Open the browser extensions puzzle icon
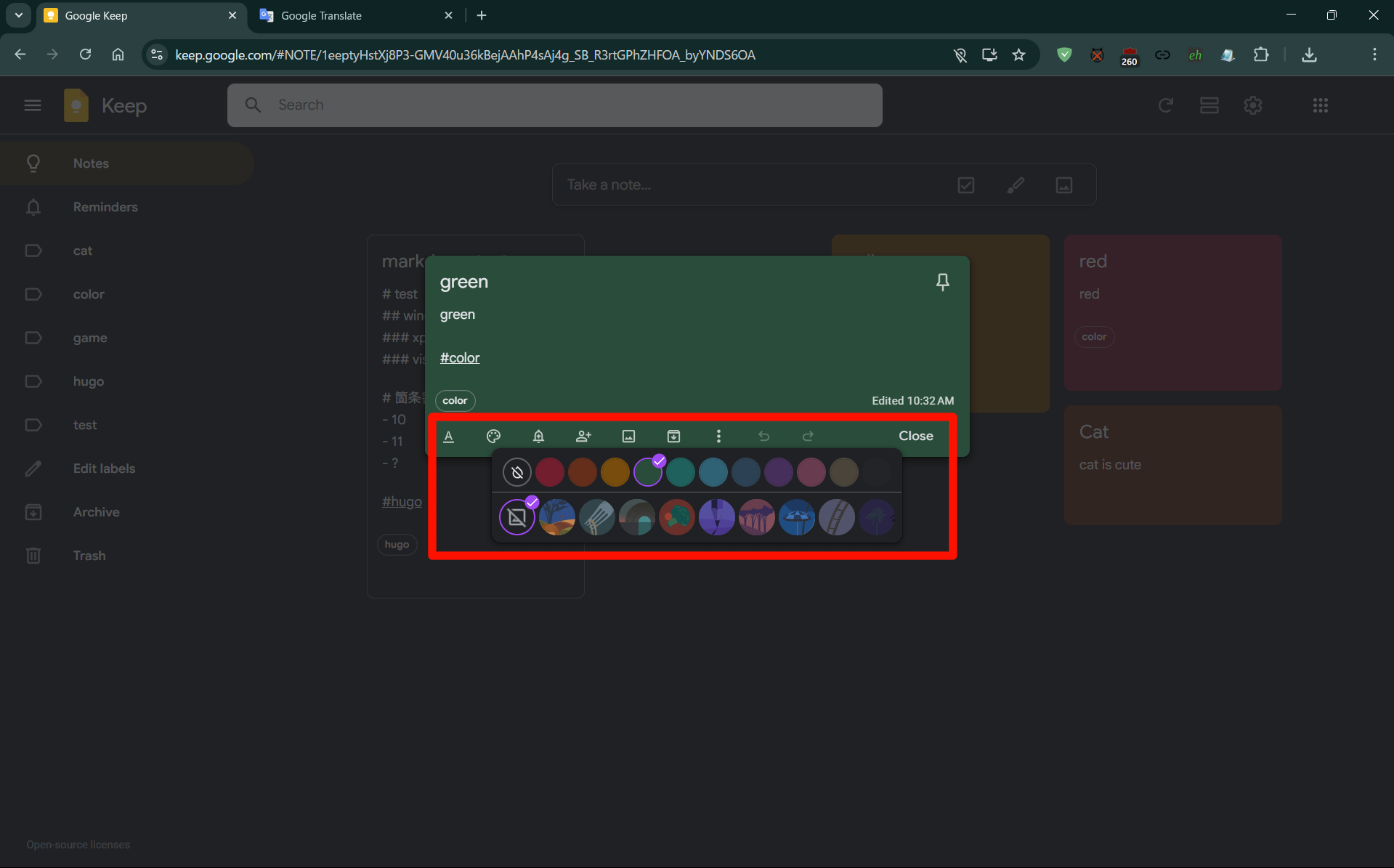The image size is (1394, 868). [x=1261, y=54]
